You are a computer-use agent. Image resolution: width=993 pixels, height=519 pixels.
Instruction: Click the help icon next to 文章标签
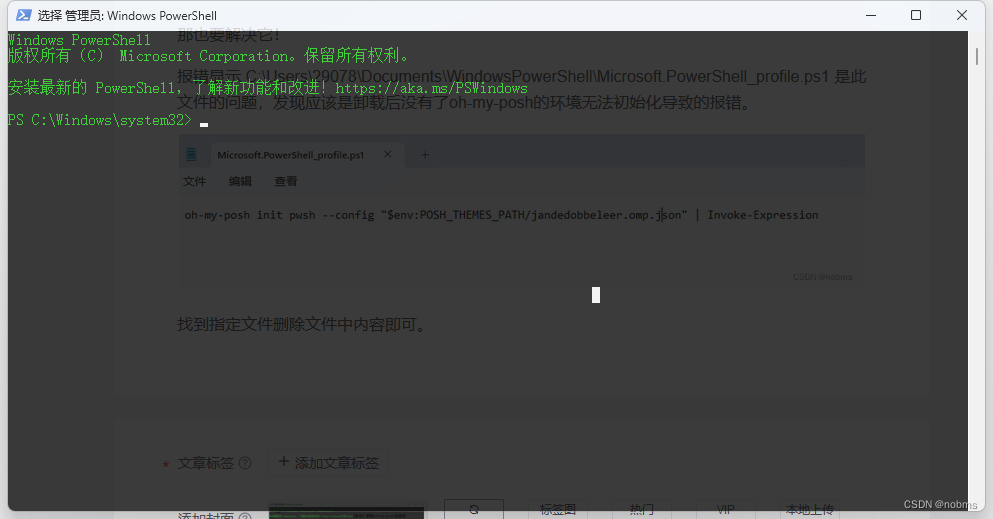tap(245, 463)
